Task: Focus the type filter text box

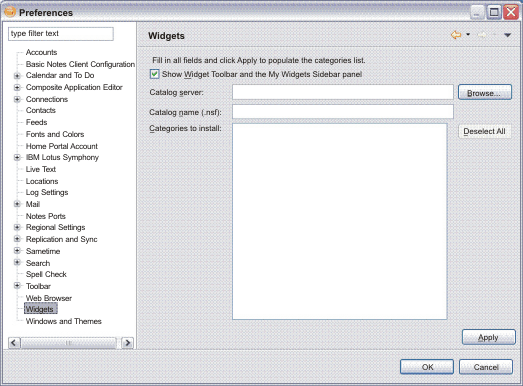Action: (61, 34)
